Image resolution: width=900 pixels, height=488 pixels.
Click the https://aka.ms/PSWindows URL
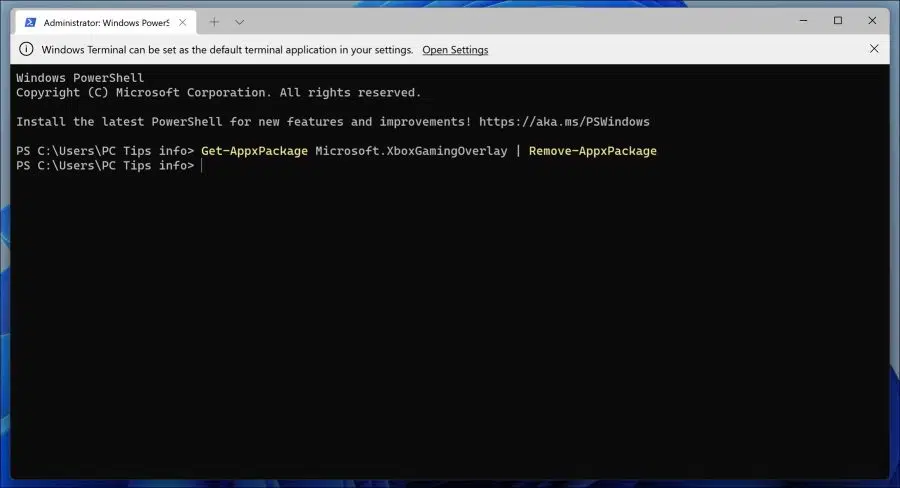[564, 122]
